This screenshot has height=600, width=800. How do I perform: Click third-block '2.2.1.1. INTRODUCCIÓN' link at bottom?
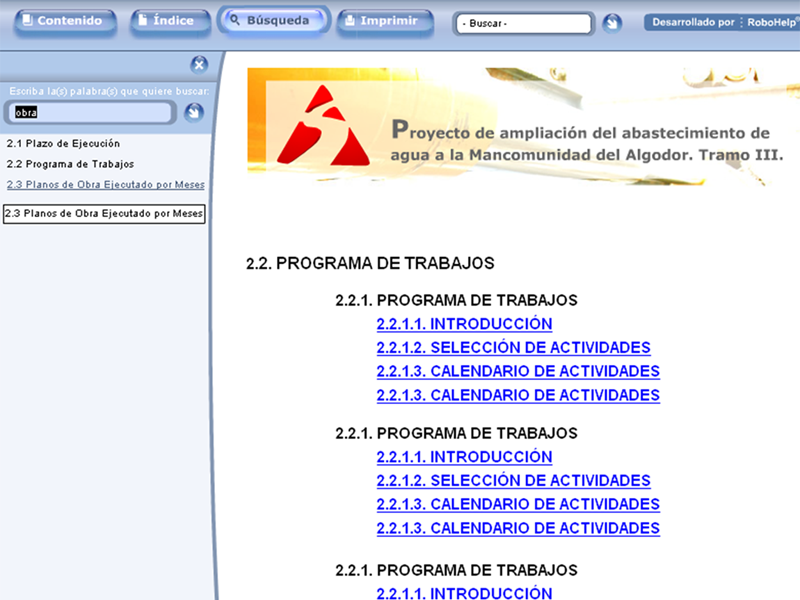click(464, 592)
